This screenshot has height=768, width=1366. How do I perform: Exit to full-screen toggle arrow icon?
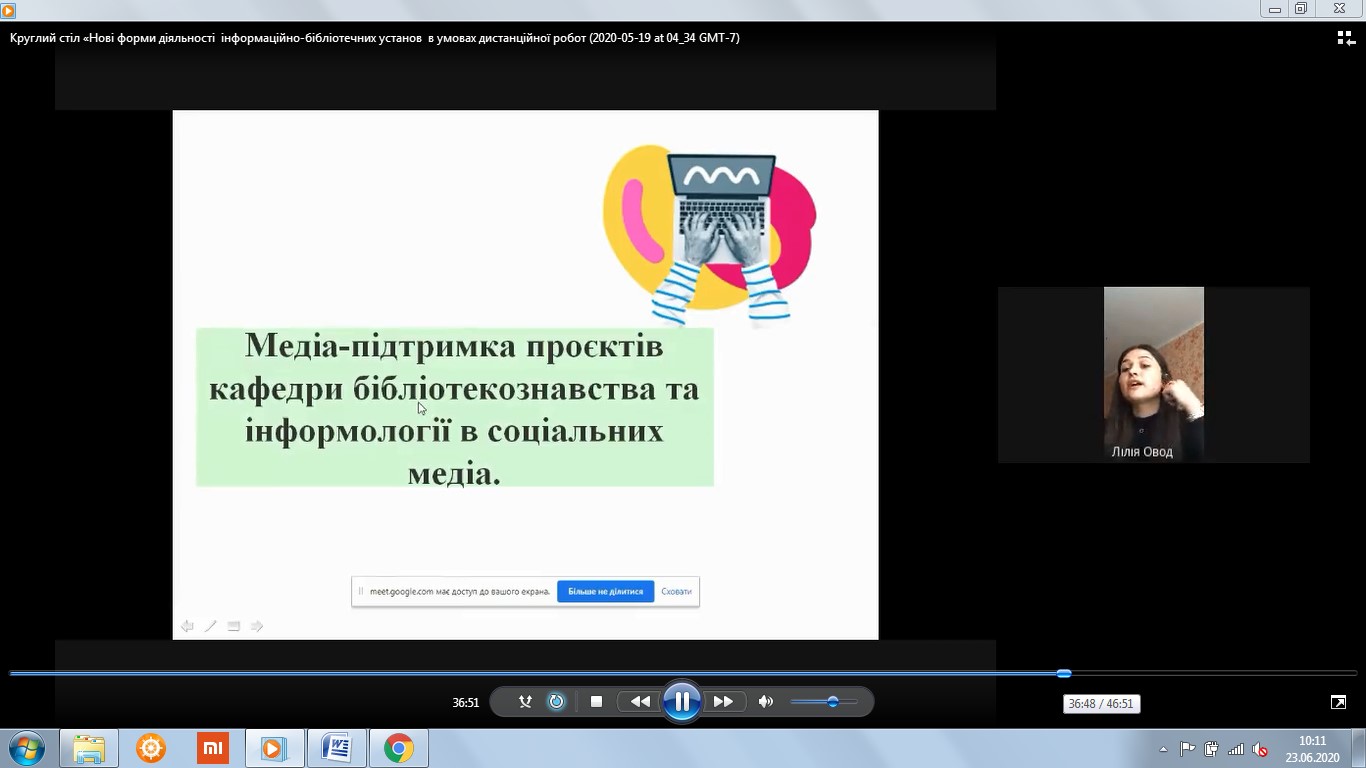pyautogui.click(x=1338, y=703)
